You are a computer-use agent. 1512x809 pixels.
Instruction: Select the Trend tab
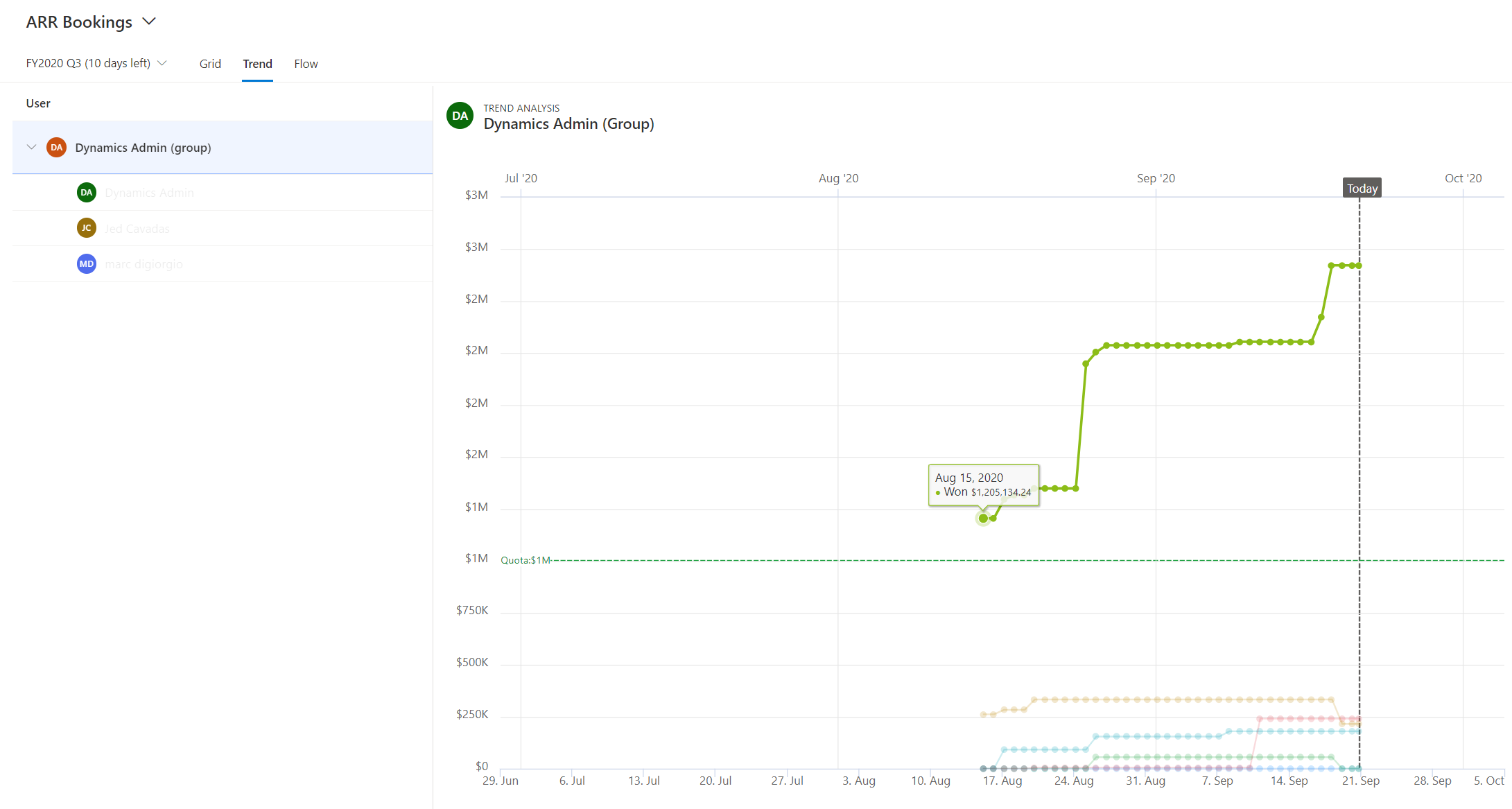pyautogui.click(x=257, y=64)
